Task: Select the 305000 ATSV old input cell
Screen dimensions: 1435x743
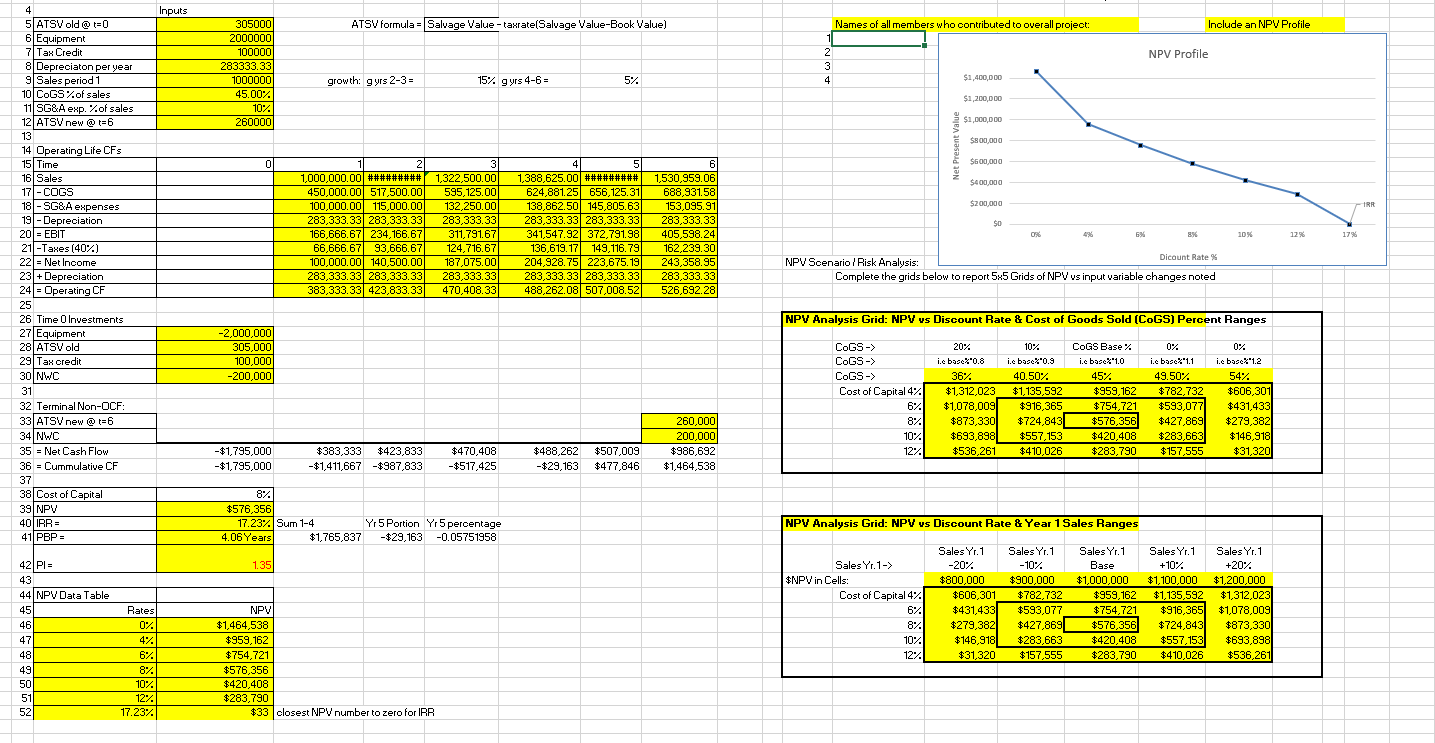Action: coord(216,24)
